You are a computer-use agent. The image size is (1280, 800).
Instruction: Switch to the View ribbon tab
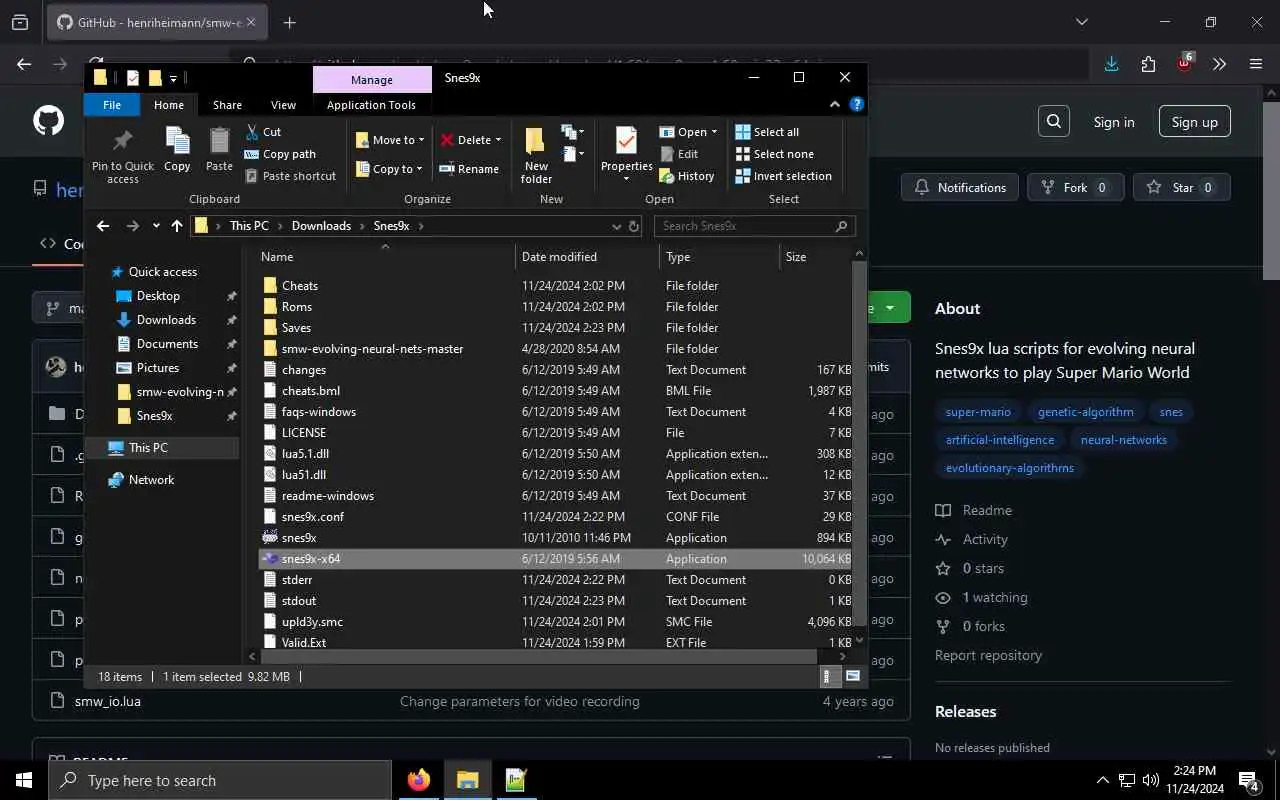pyautogui.click(x=283, y=105)
